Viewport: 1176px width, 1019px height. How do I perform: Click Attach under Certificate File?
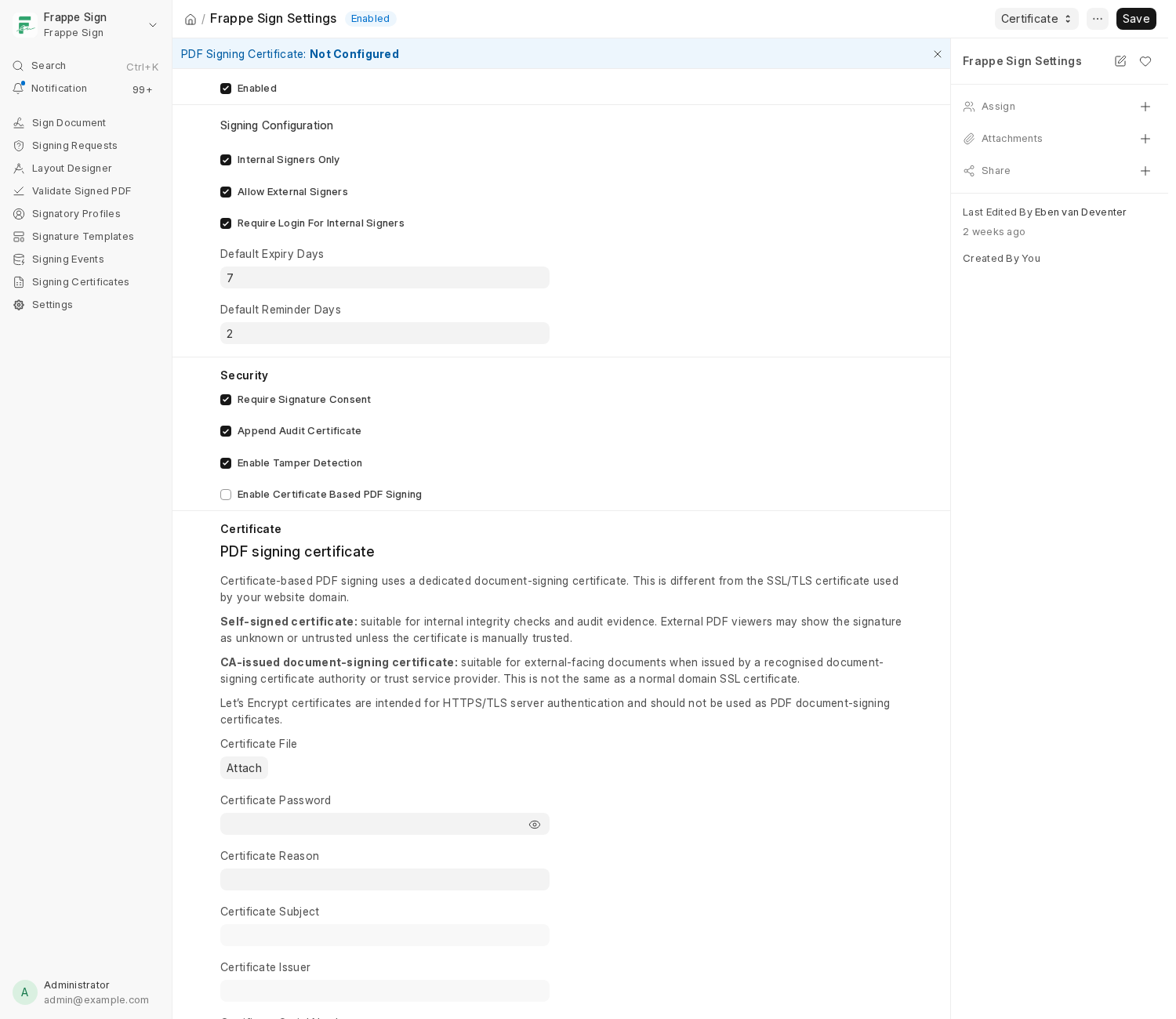click(x=244, y=768)
